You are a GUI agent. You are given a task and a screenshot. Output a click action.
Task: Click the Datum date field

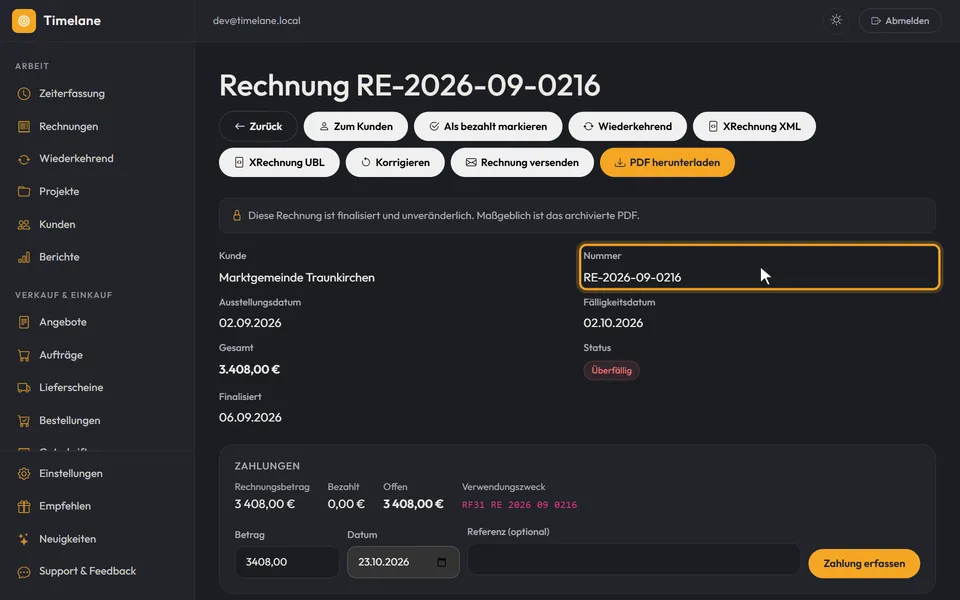[x=403, y=562]
